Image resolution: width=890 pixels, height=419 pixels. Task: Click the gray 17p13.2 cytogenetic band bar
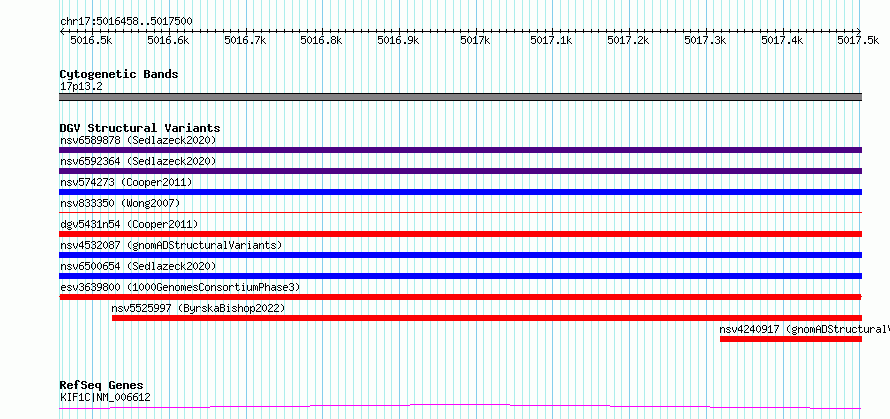[460, 97]
